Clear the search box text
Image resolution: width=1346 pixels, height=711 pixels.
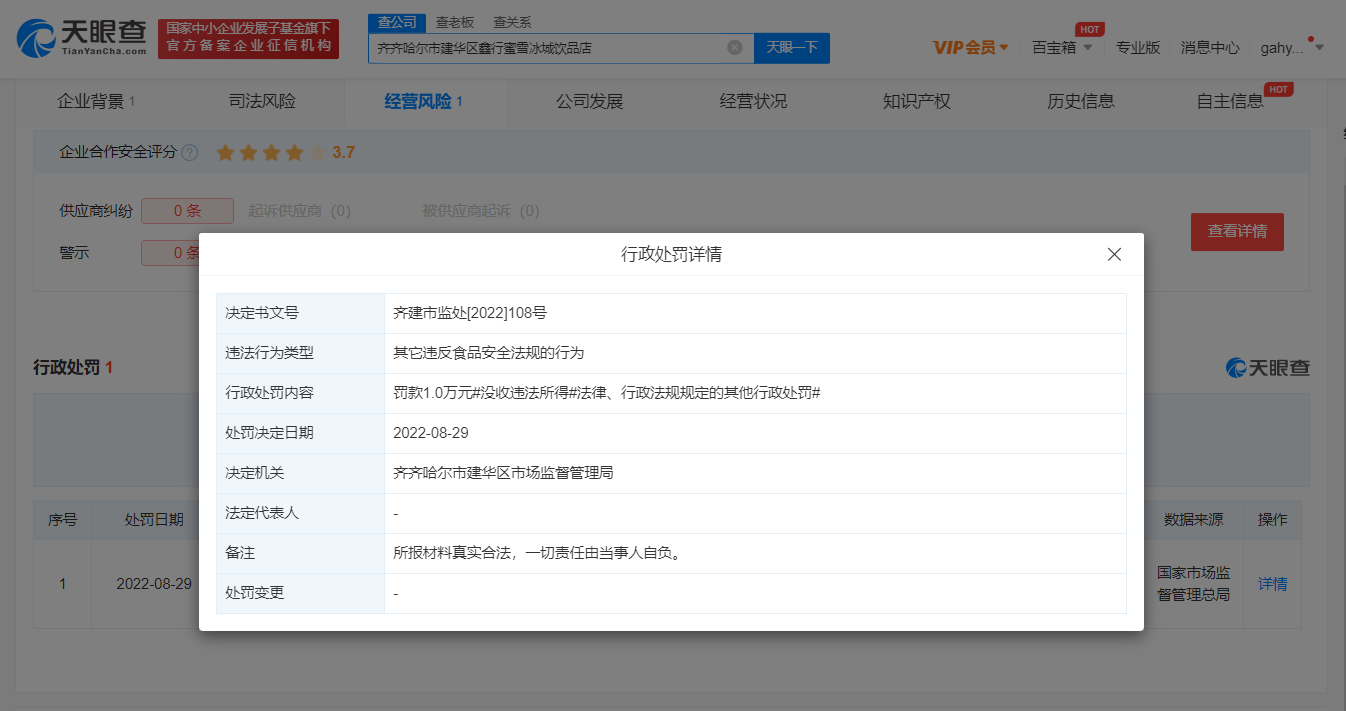[734, 47]
